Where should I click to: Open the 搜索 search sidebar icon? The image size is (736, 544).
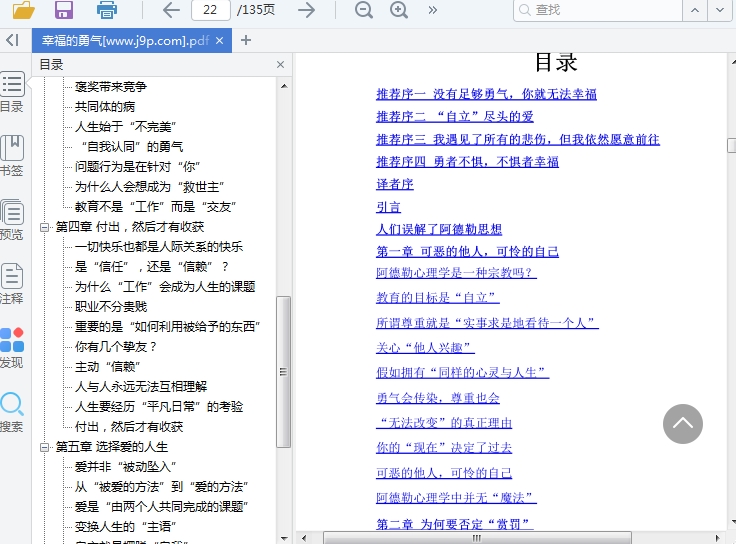point(12,412)
